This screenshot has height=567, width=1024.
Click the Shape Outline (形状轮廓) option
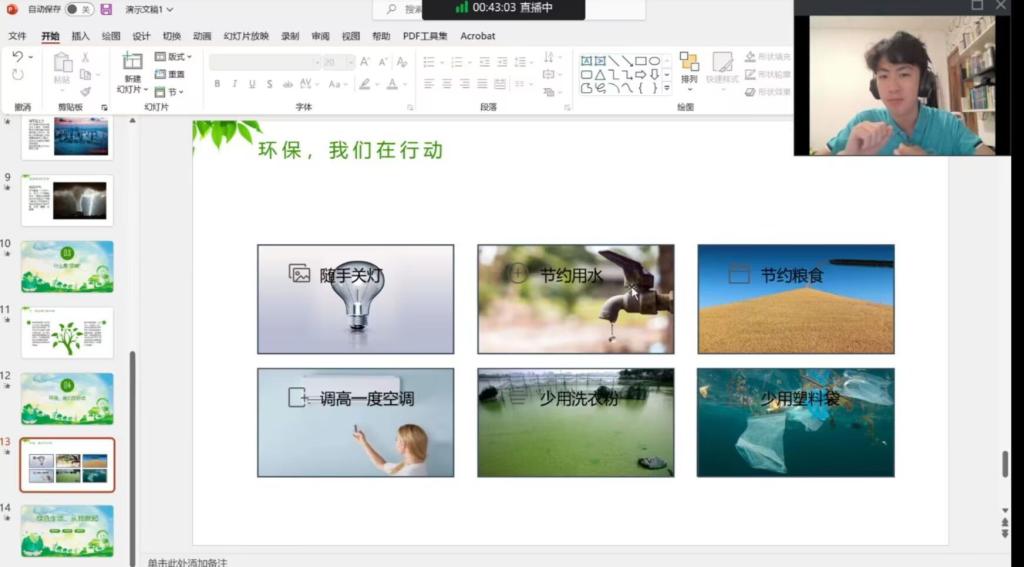768,74
